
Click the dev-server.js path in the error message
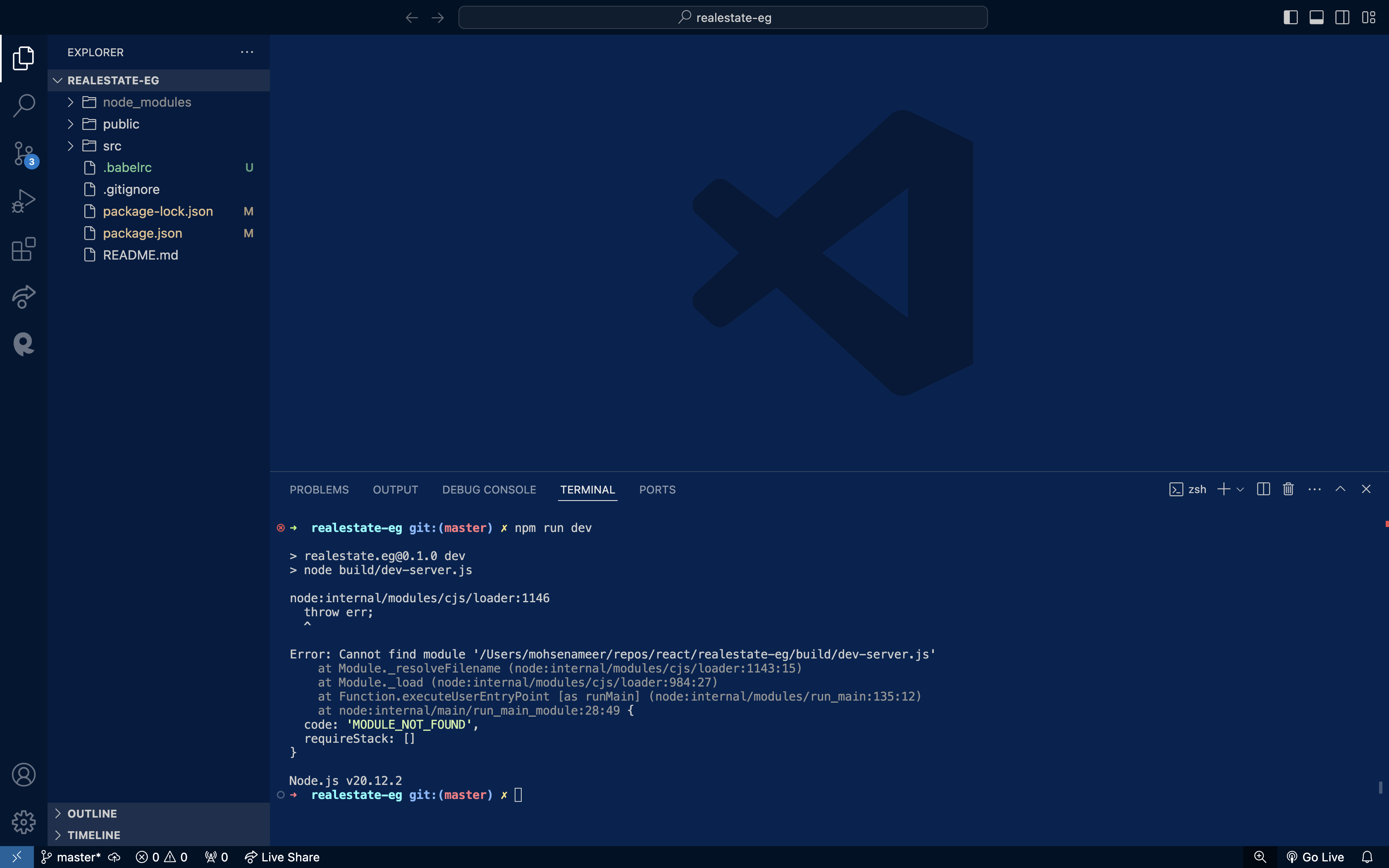[x=704, y=654]
